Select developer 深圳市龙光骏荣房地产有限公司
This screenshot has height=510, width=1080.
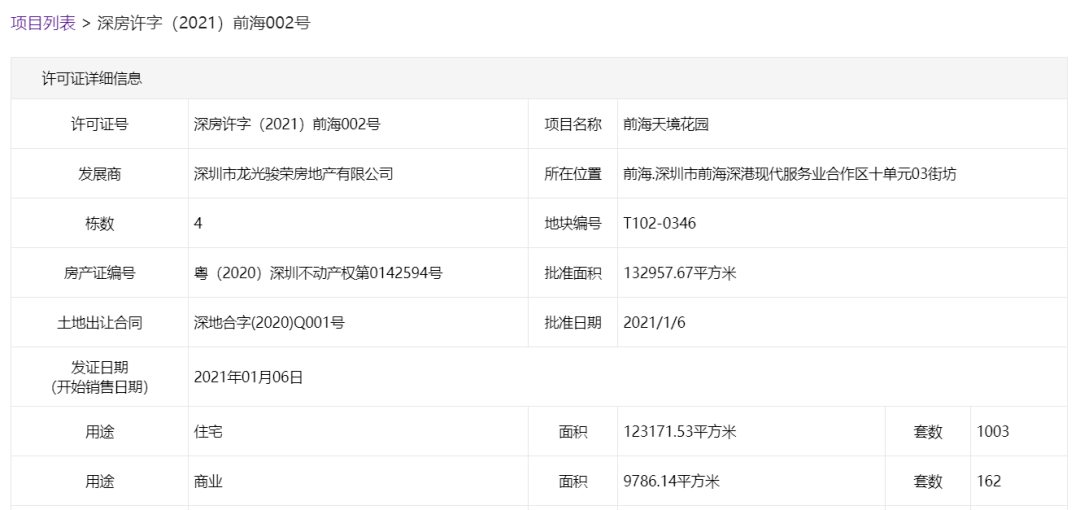pyautogui.click(x=293, y=174)
